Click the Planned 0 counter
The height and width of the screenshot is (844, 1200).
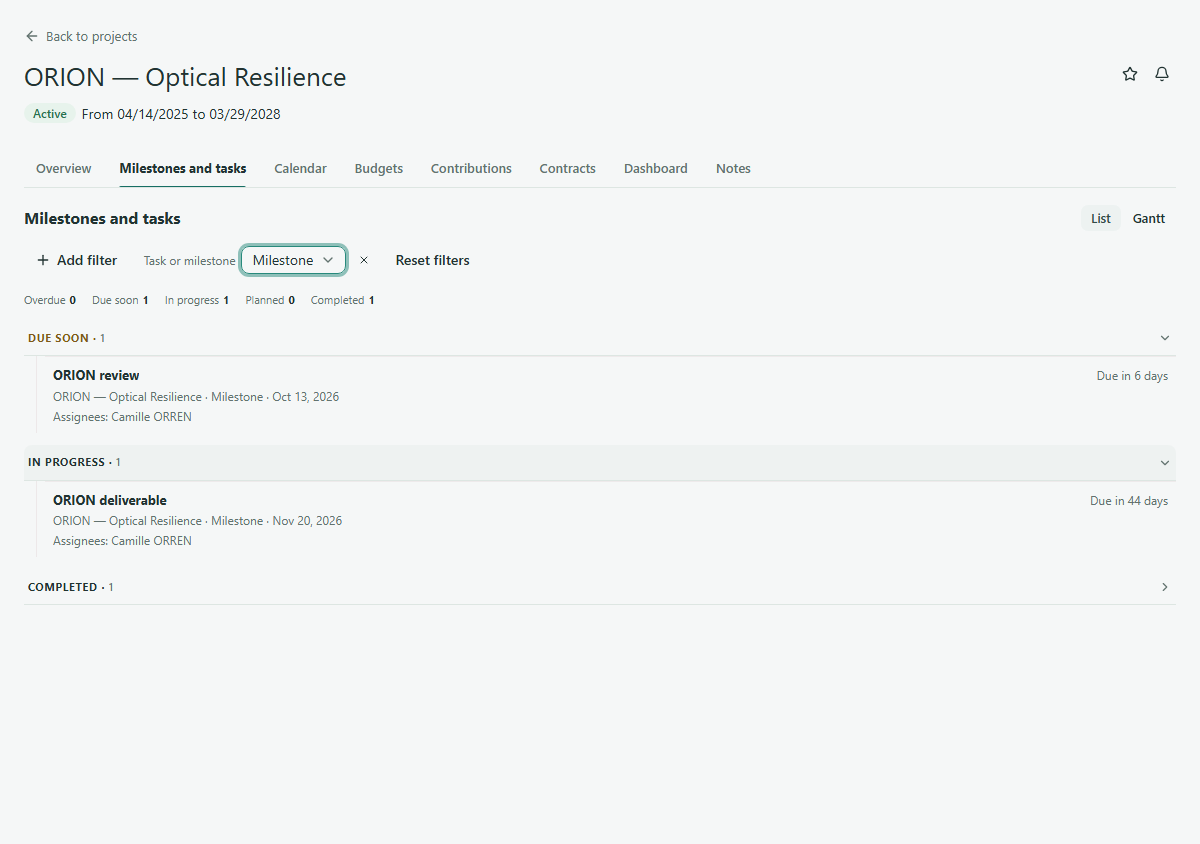270,300
